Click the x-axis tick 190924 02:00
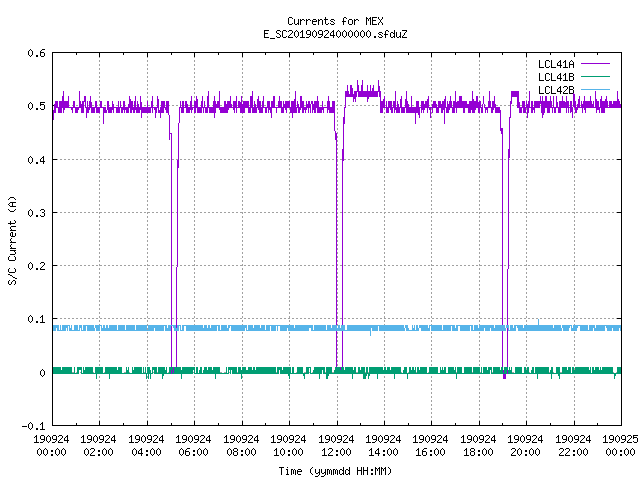 [98, 446]
